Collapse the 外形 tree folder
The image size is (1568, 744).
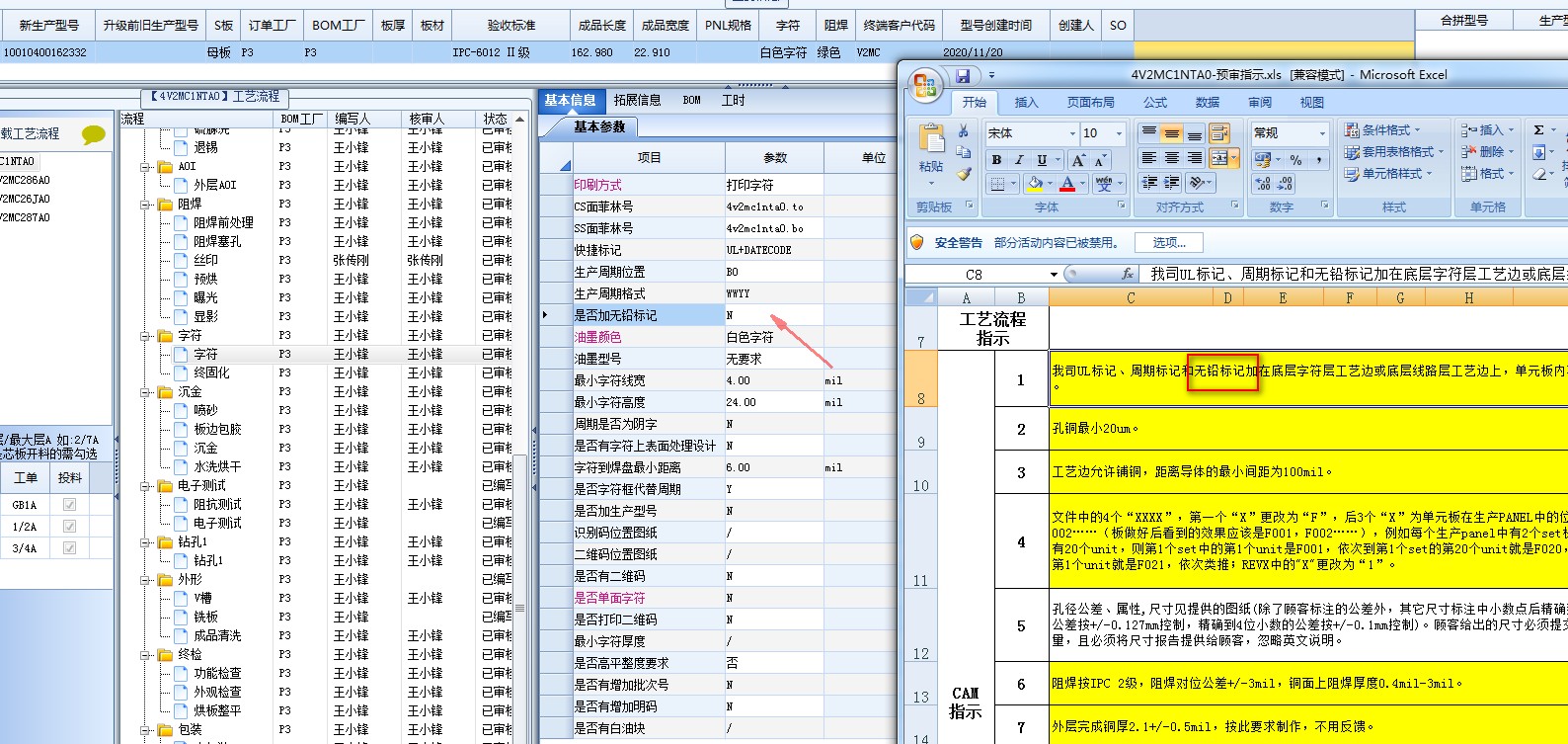tap(144, 580)
